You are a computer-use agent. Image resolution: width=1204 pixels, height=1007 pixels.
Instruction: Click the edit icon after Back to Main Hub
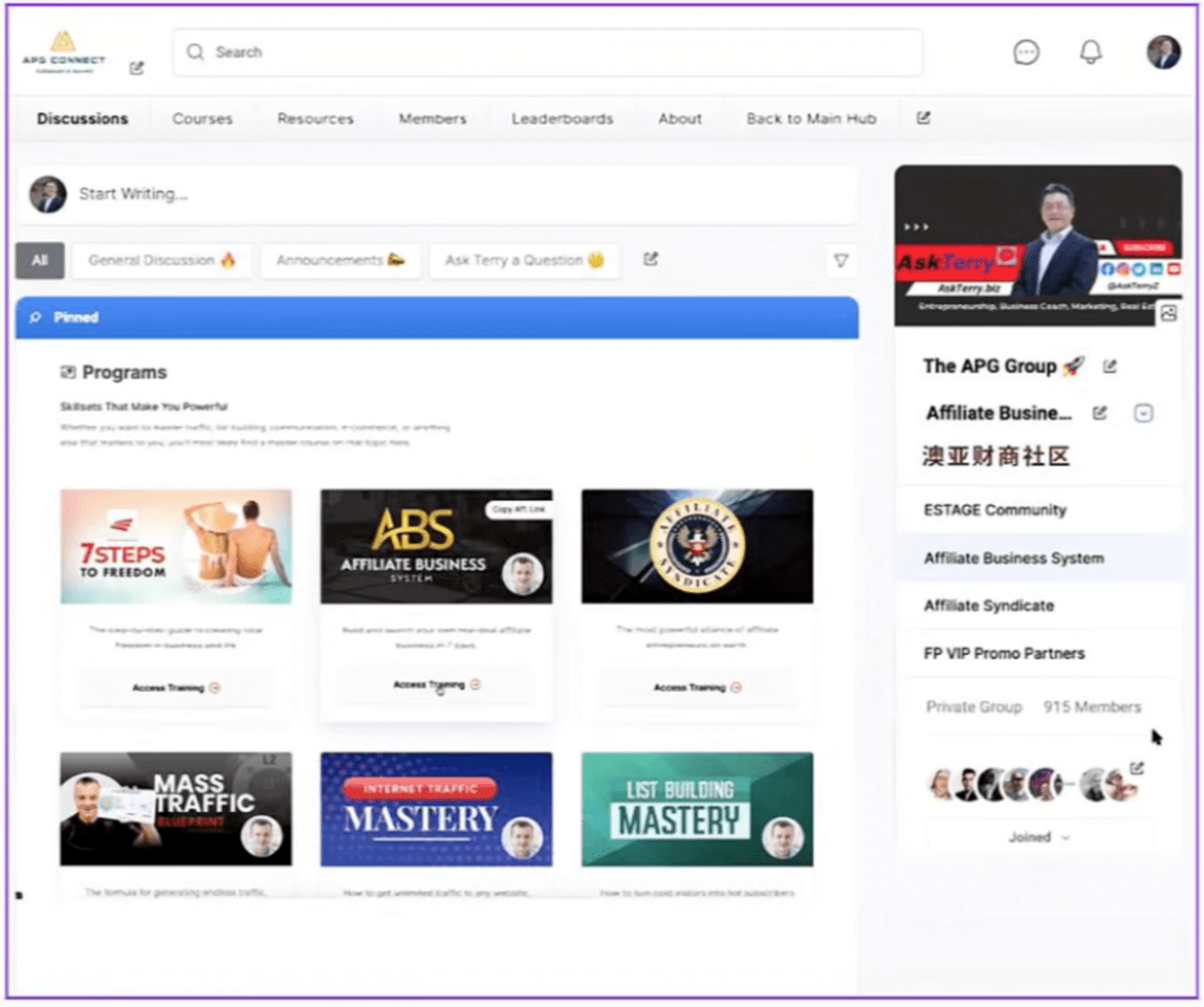tap(923, 118)
